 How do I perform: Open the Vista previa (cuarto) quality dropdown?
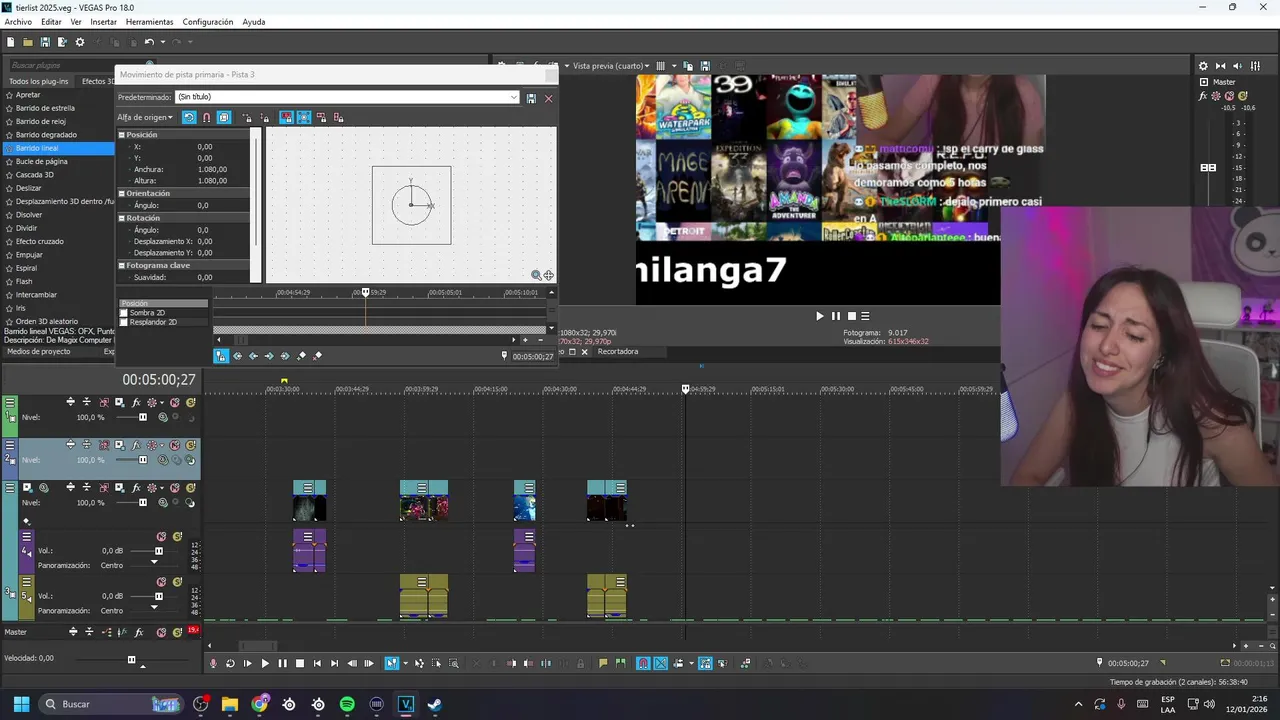coord(611,66)
